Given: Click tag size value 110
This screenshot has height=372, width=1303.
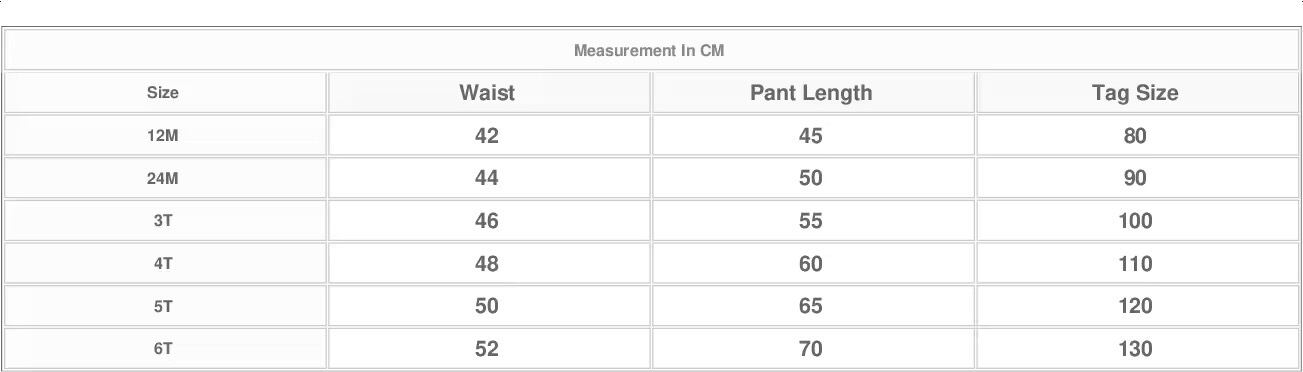Looking at the screenshot, I should [x=1135, y=264].
